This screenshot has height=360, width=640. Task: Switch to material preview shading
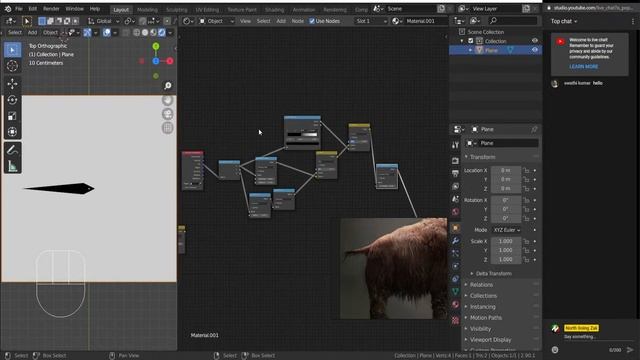pos(153,33)
